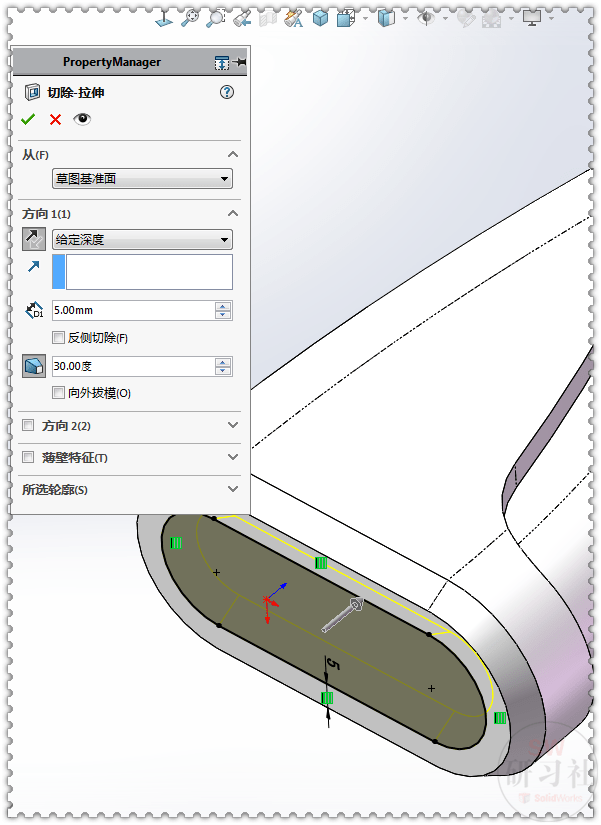This screenshot has width=601, height=825.
Task: Click the Hide/Show Items eye icon
Action: pos(426,19)
